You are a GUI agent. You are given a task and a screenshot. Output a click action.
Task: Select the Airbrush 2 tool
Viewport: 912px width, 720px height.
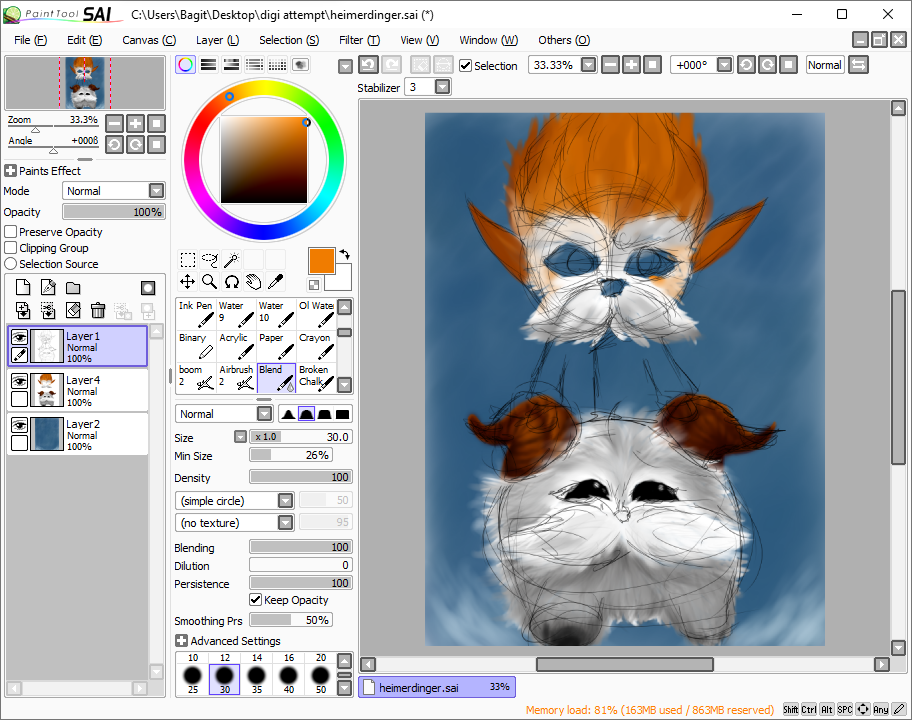[x=236, y=377]
